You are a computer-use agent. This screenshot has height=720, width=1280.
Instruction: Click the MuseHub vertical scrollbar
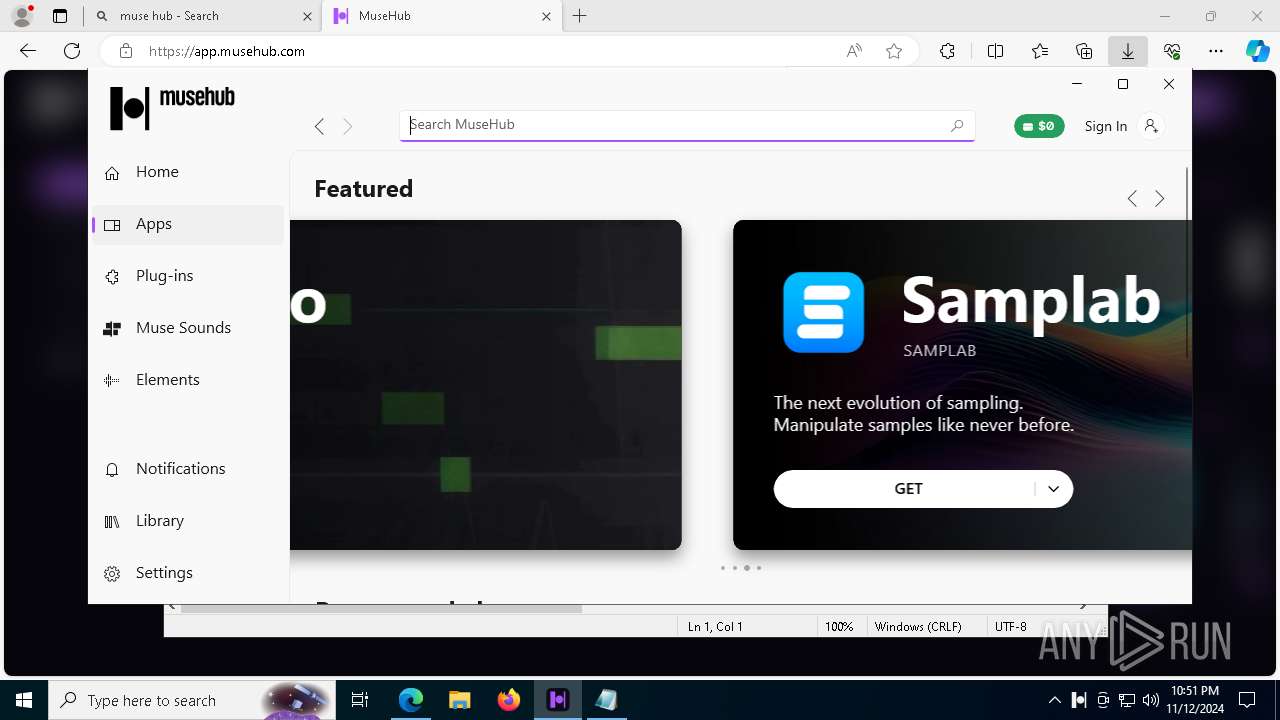click(x=1187, y=262)
